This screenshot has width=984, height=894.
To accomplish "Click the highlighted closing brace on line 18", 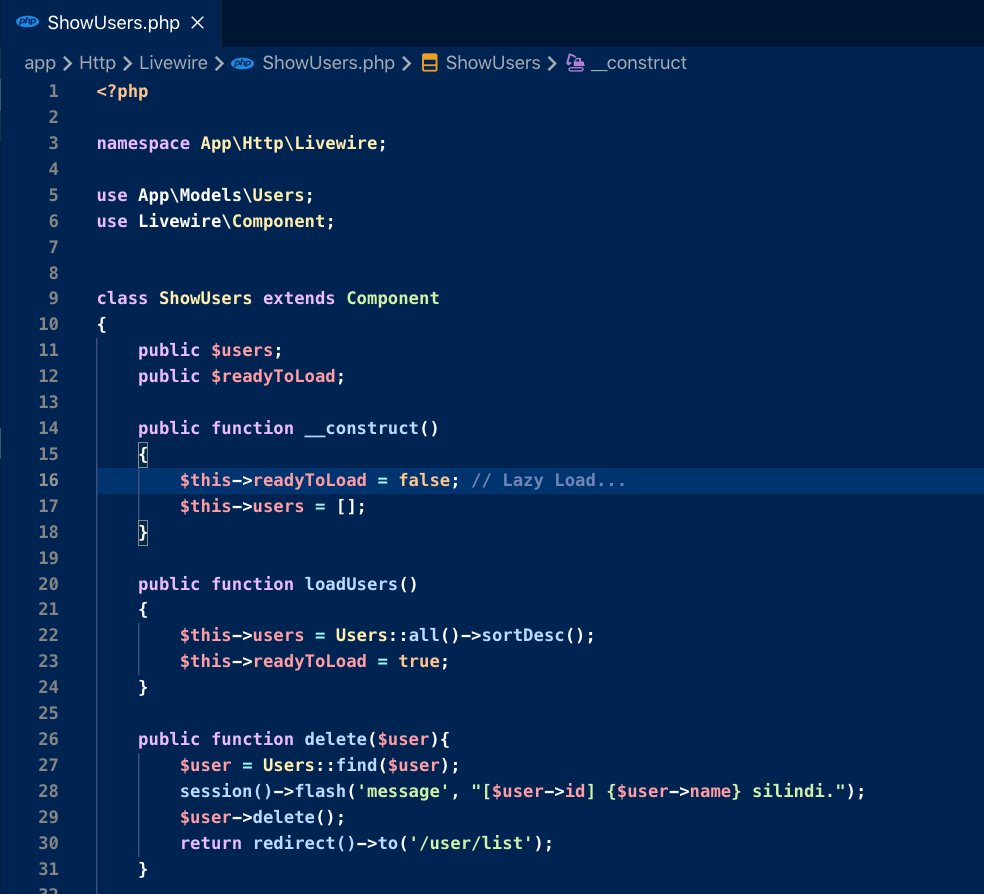I will (x=143, y=533).
